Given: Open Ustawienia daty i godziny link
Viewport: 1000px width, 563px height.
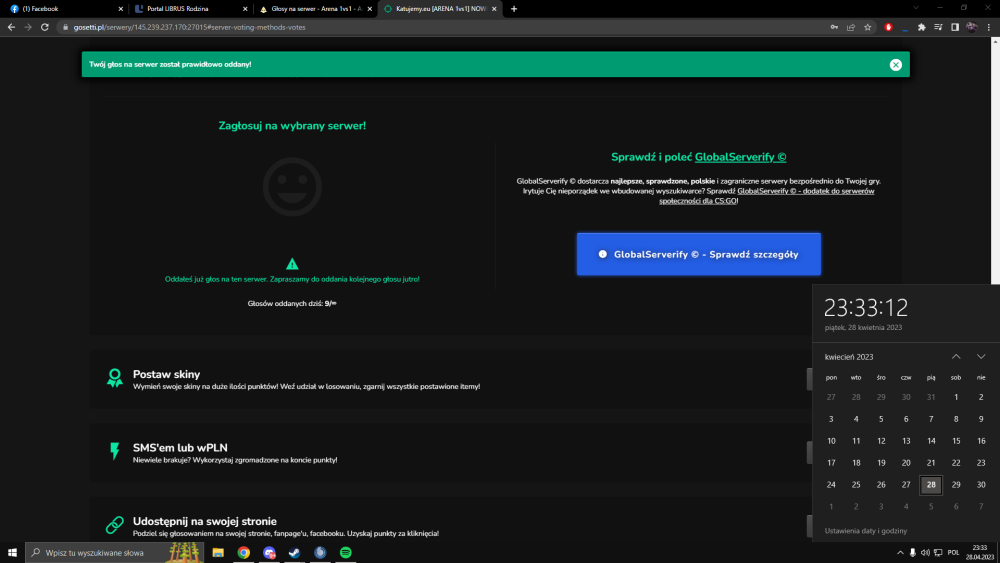Looking at the screenshot, I should pos(865,530).
